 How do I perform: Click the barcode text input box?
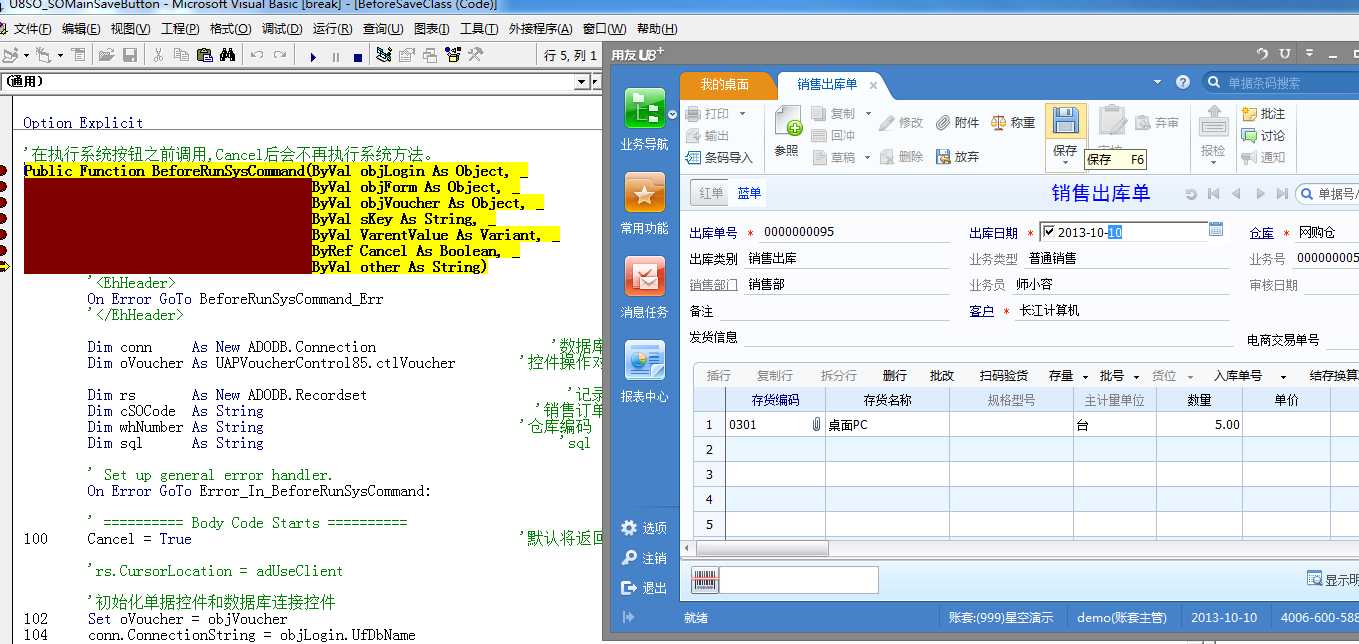click(798, 579)
